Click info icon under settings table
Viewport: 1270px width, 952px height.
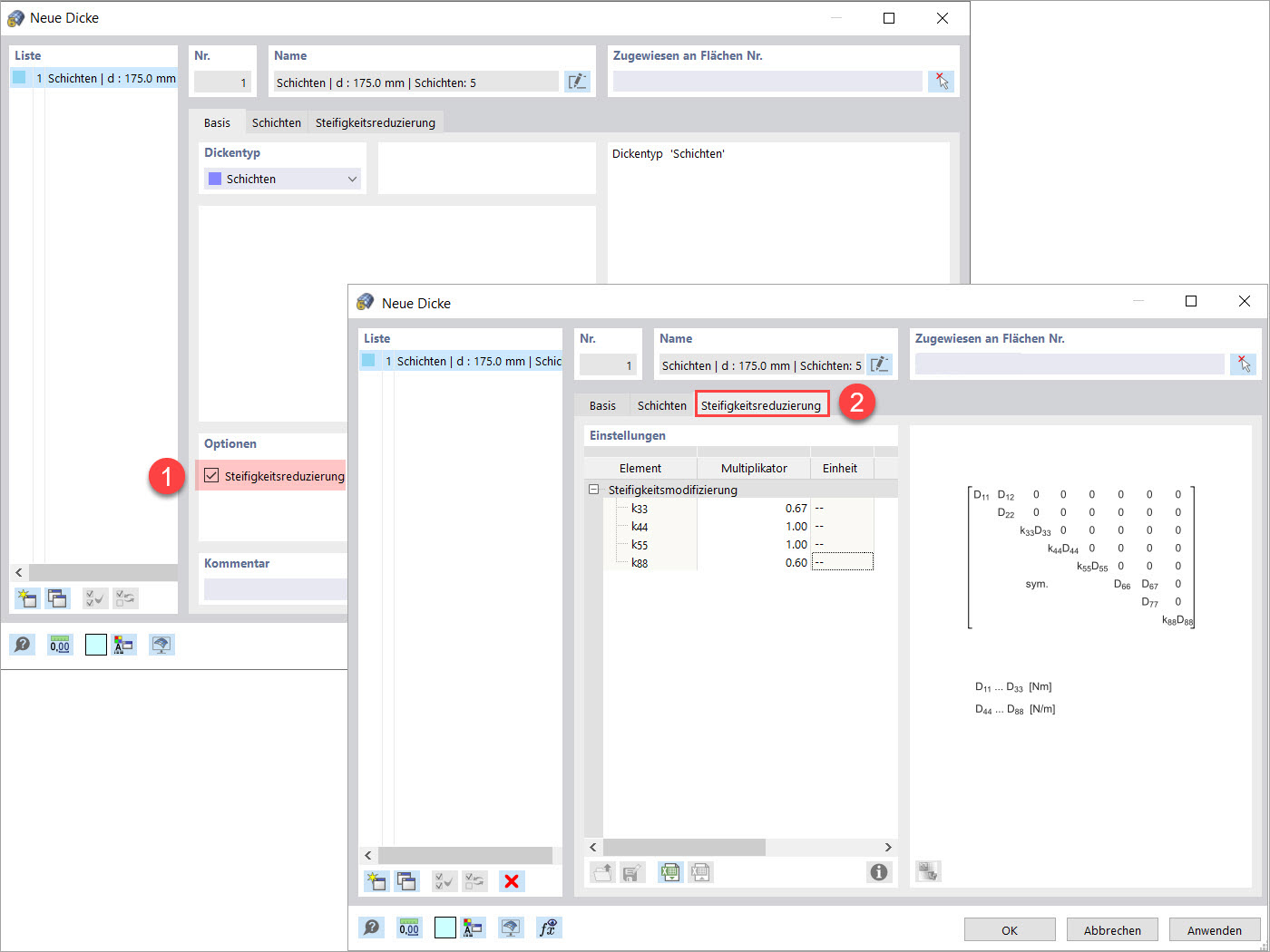coord(879,872)
